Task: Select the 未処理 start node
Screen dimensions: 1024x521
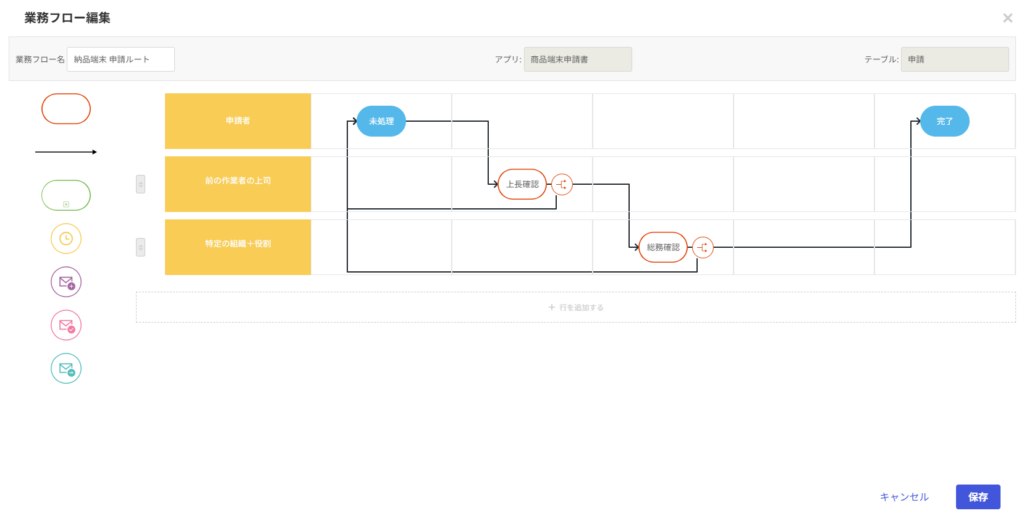Action: 381,121
